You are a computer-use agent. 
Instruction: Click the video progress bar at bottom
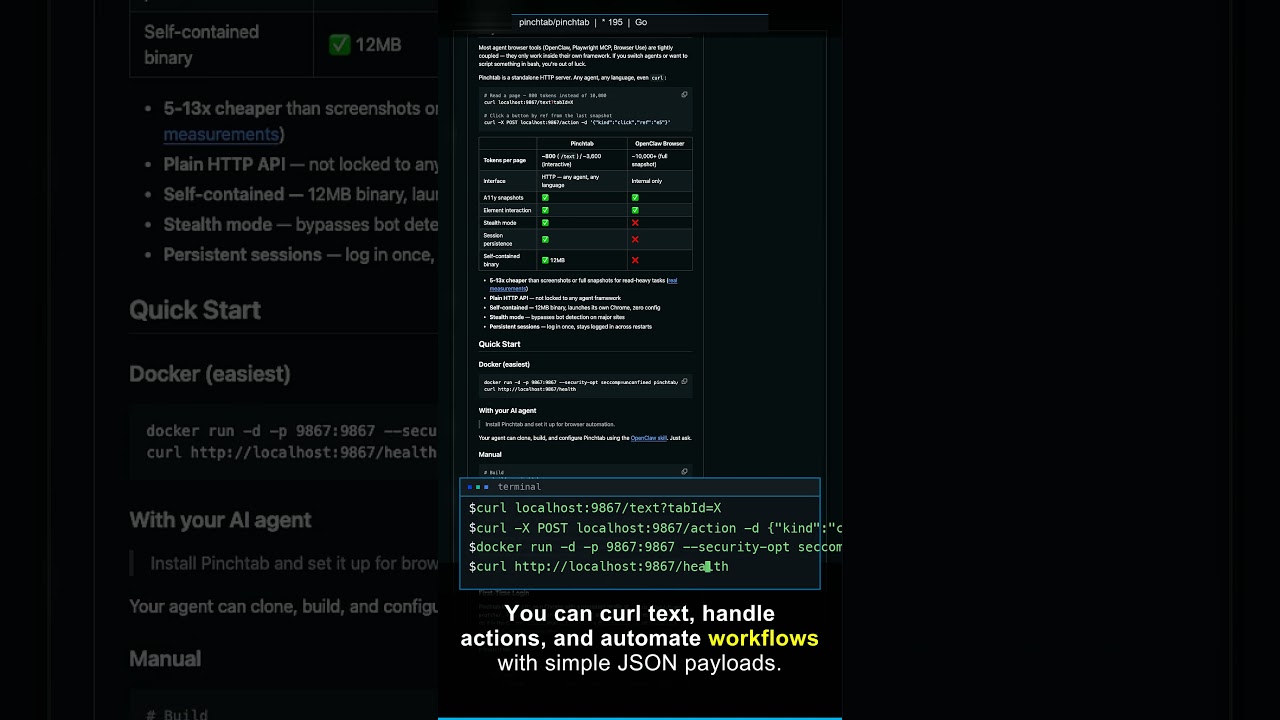[640, 718]
